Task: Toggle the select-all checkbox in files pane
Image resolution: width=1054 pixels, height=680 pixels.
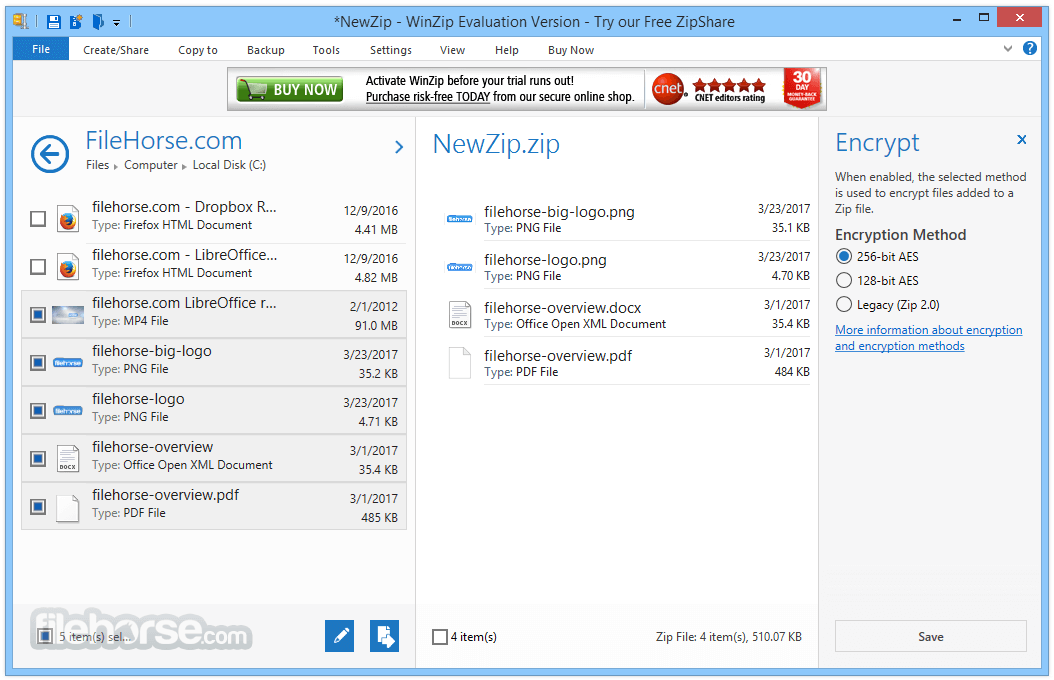Action: (45, 636)
